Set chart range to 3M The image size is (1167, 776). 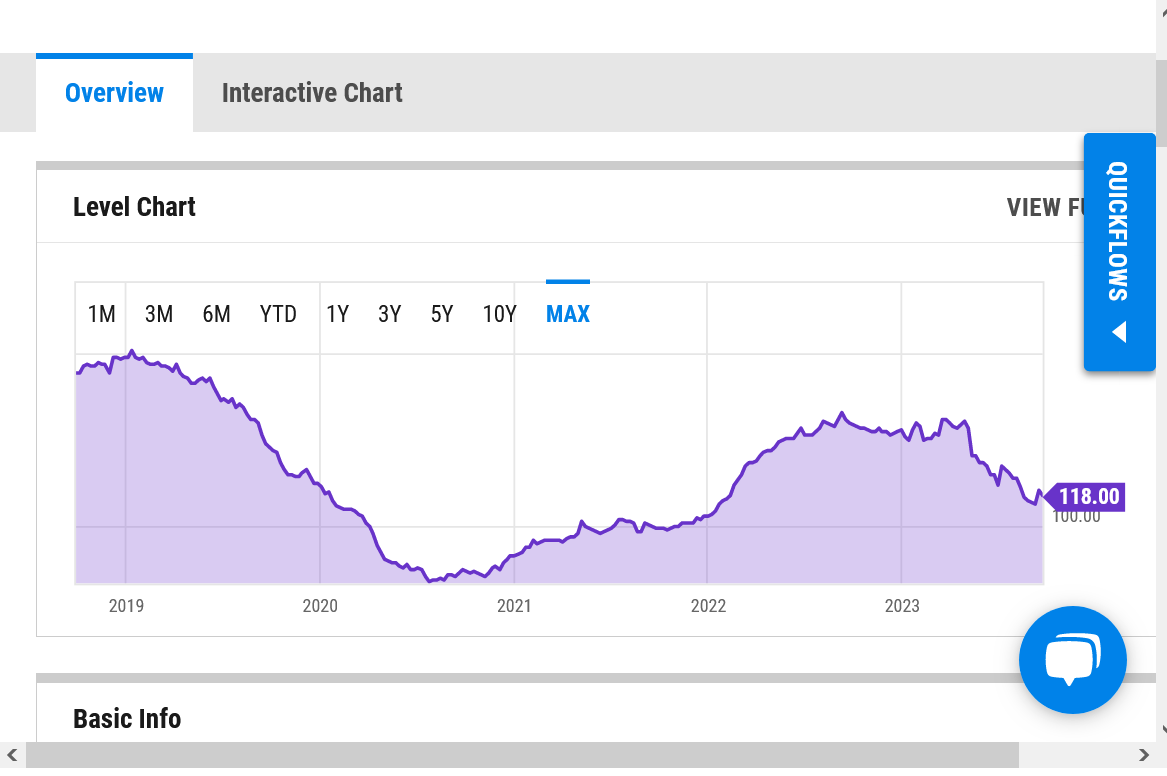[159, 314]
